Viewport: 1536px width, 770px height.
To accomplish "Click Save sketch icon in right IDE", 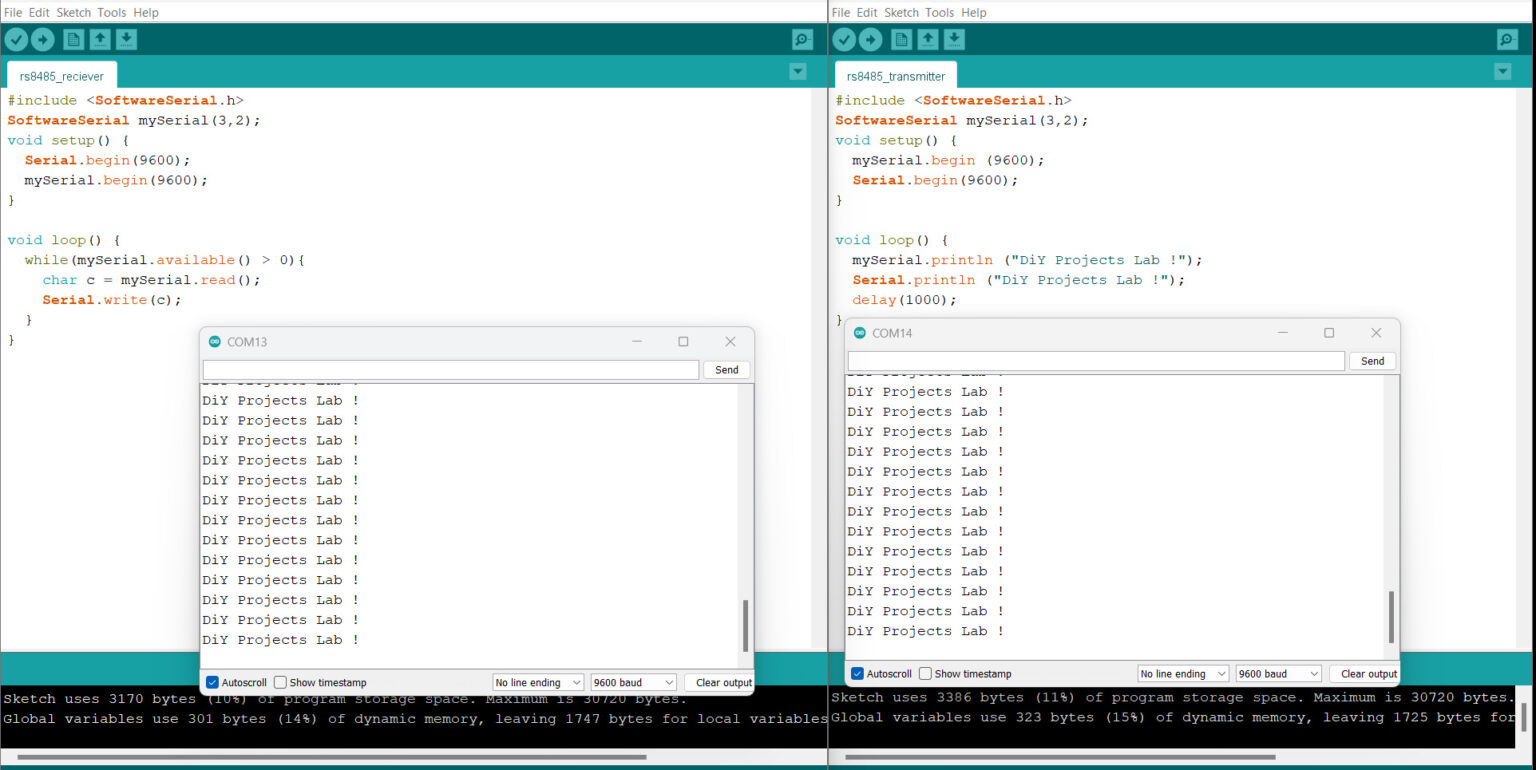I will pyautogui.click(x=954, y=40).
